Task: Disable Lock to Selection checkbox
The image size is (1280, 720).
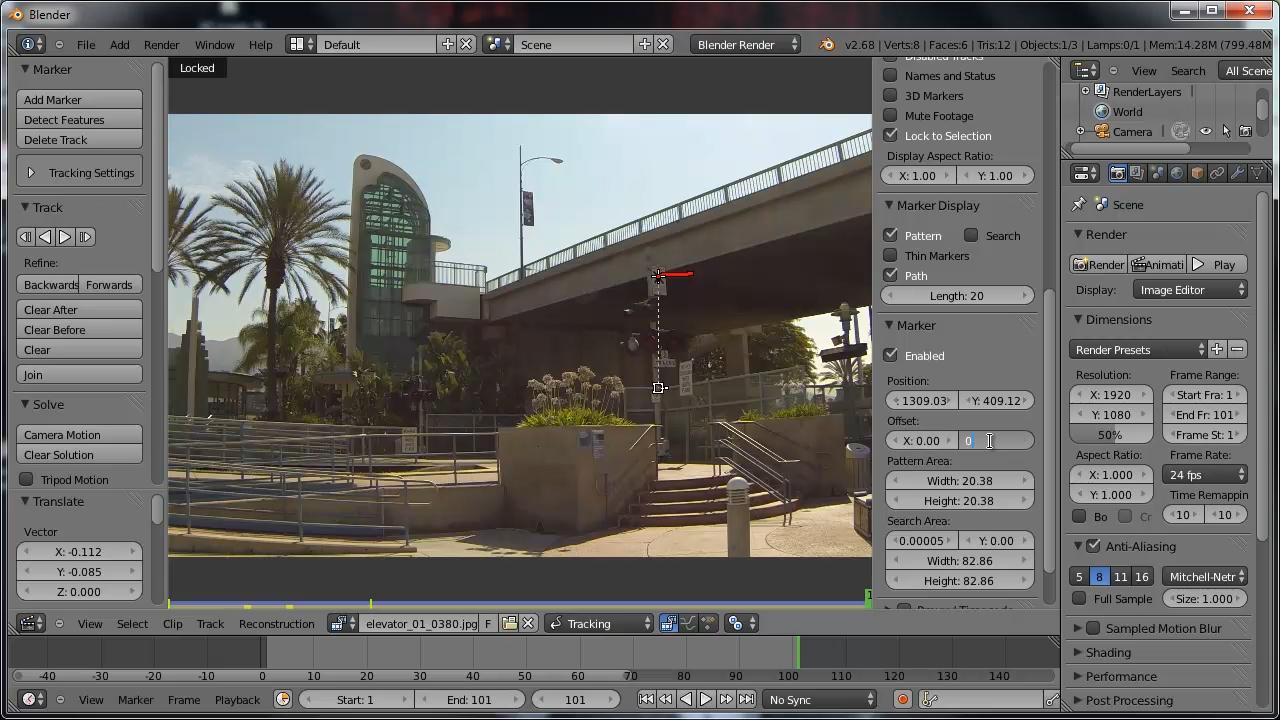Action: (x=890, y=135)
